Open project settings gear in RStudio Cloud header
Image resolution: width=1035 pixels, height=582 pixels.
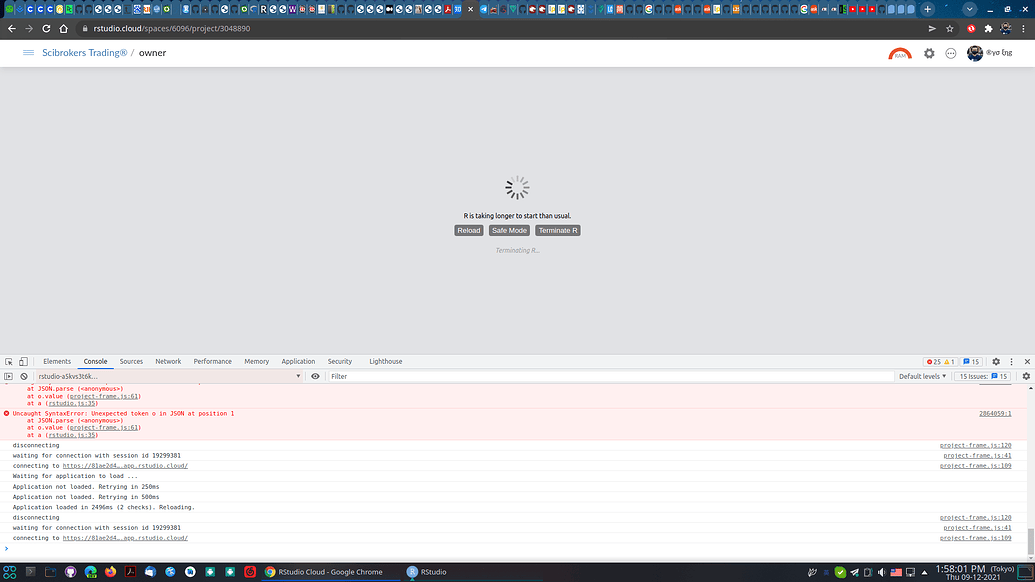click(x=929, y=53)
